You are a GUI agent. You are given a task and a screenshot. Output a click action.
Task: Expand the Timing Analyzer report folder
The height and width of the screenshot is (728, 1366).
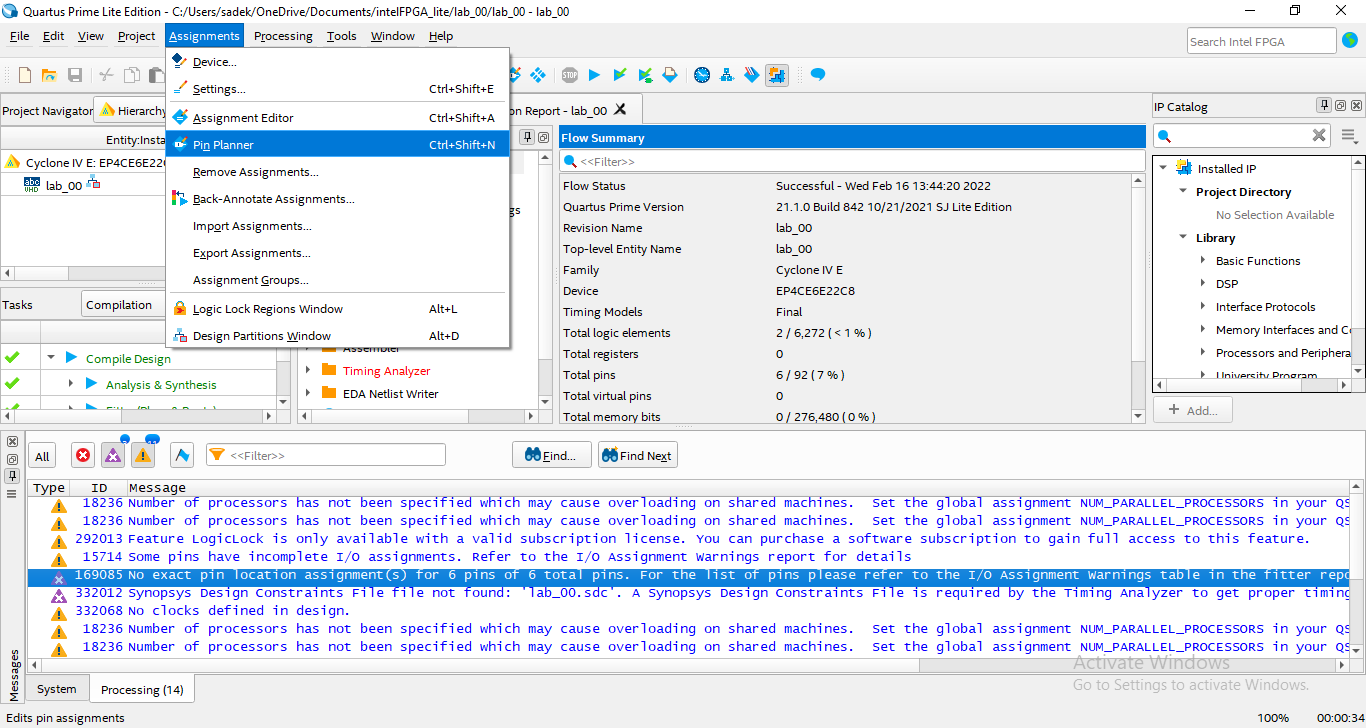tap(308, 371)
